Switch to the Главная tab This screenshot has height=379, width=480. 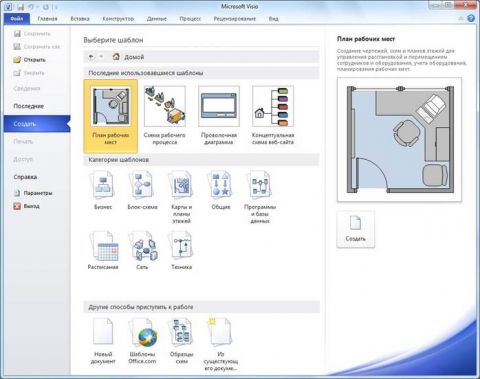pyautogui.click(x=47, y=19)
